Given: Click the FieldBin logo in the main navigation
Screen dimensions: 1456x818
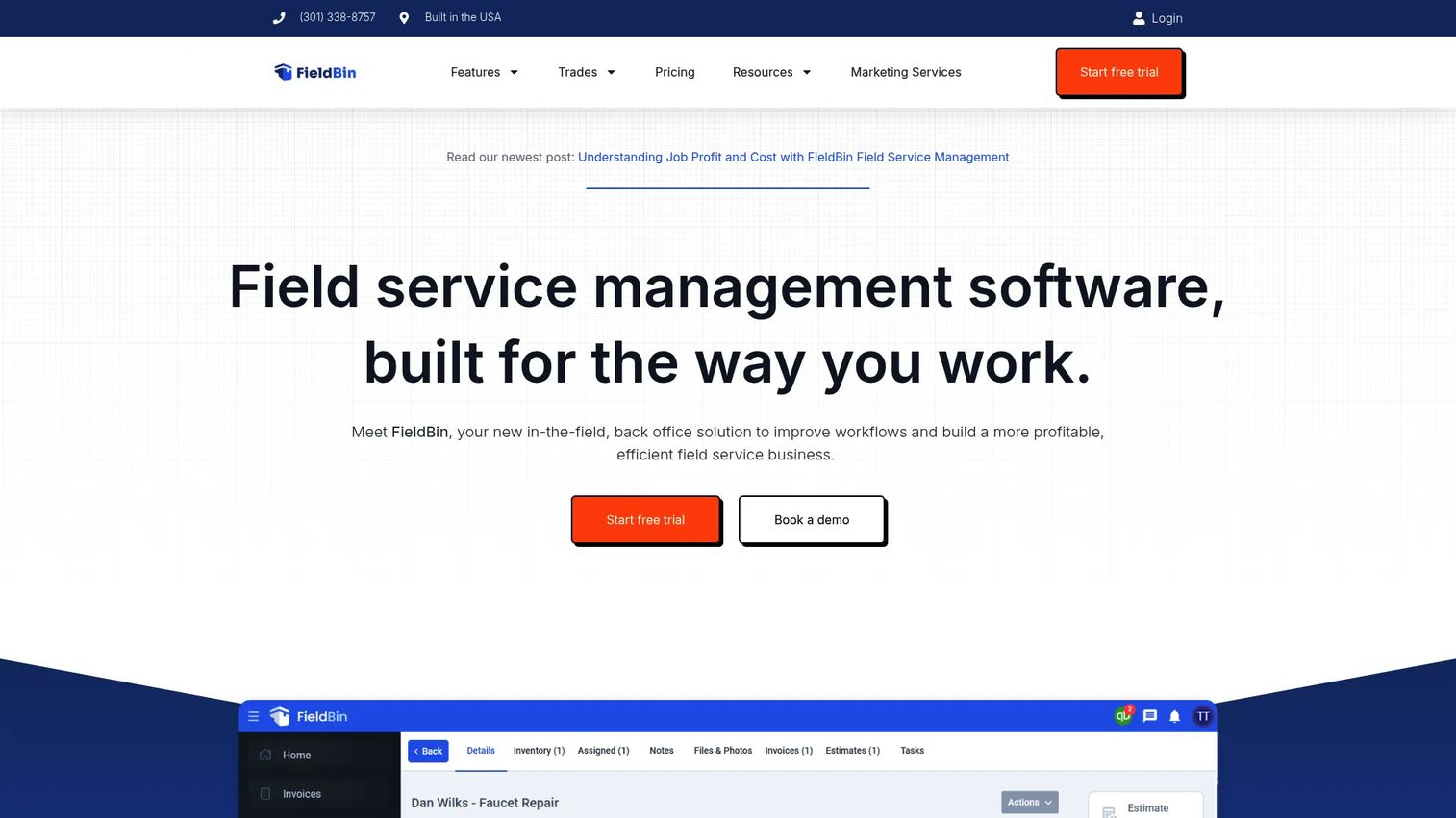Looking at the screenshot, I should tap(314, 72).
